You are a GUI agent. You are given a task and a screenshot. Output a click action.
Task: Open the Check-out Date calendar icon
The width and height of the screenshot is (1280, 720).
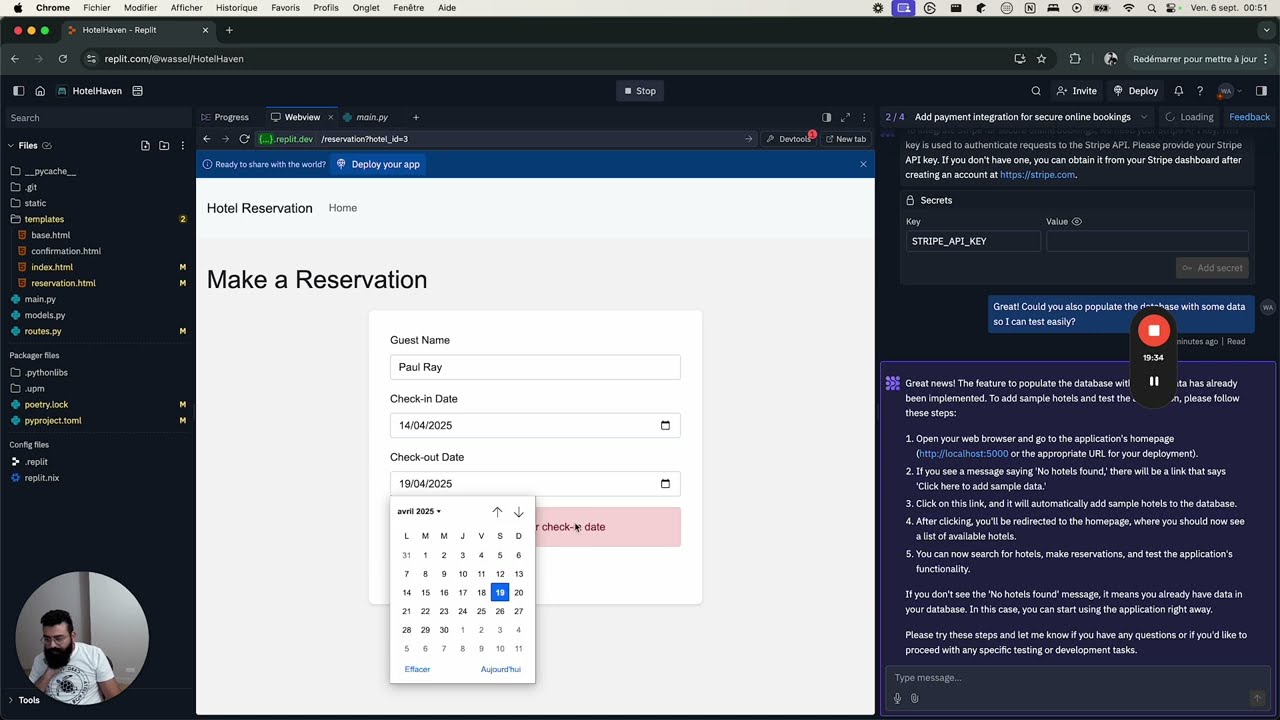[x=665, y=484]
